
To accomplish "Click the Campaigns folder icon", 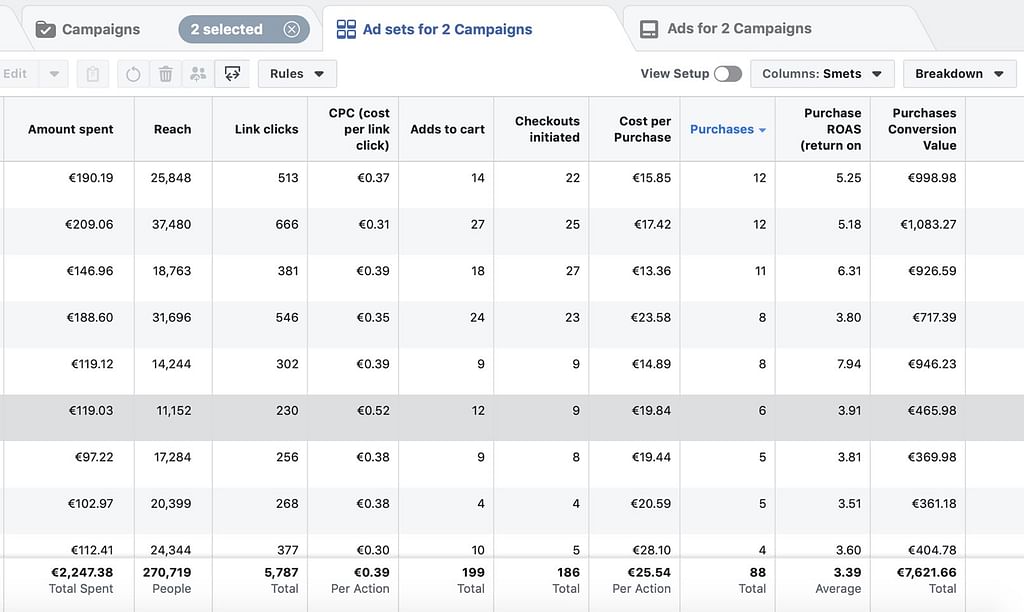I will coord(46,29).
